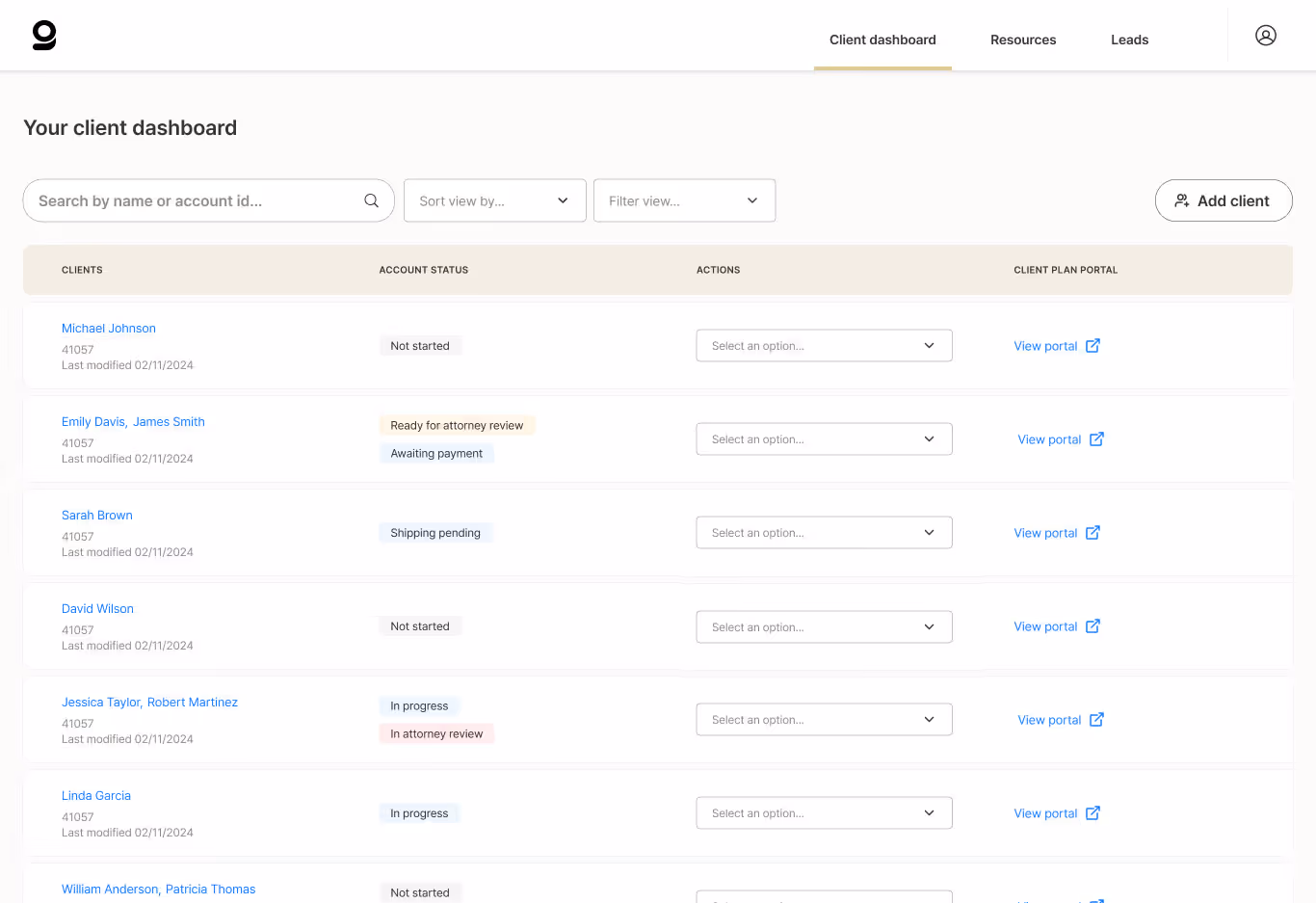The image size is (1316, 903).
Task: Click the add-person icon in Add client
Action: pyautogui.click(x=1182, y=200)
